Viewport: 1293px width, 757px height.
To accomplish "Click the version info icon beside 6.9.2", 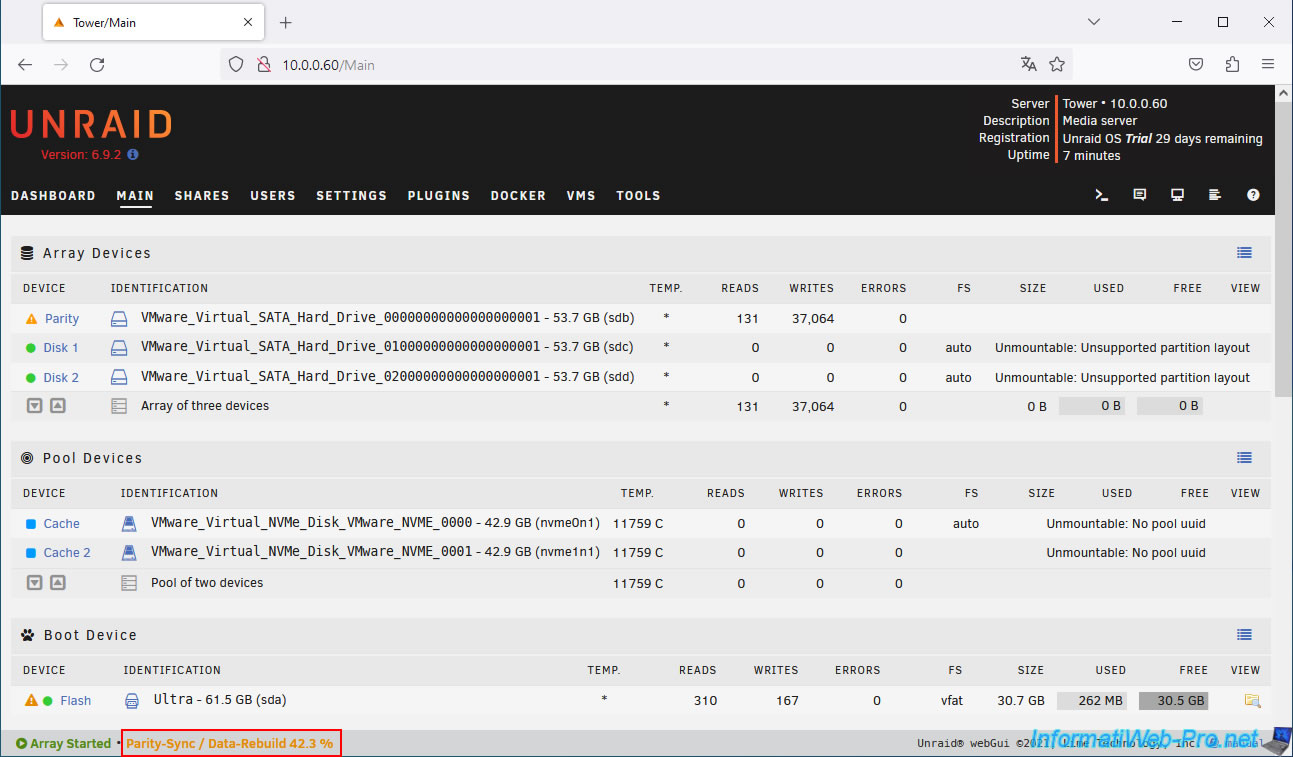I will 133,155.
